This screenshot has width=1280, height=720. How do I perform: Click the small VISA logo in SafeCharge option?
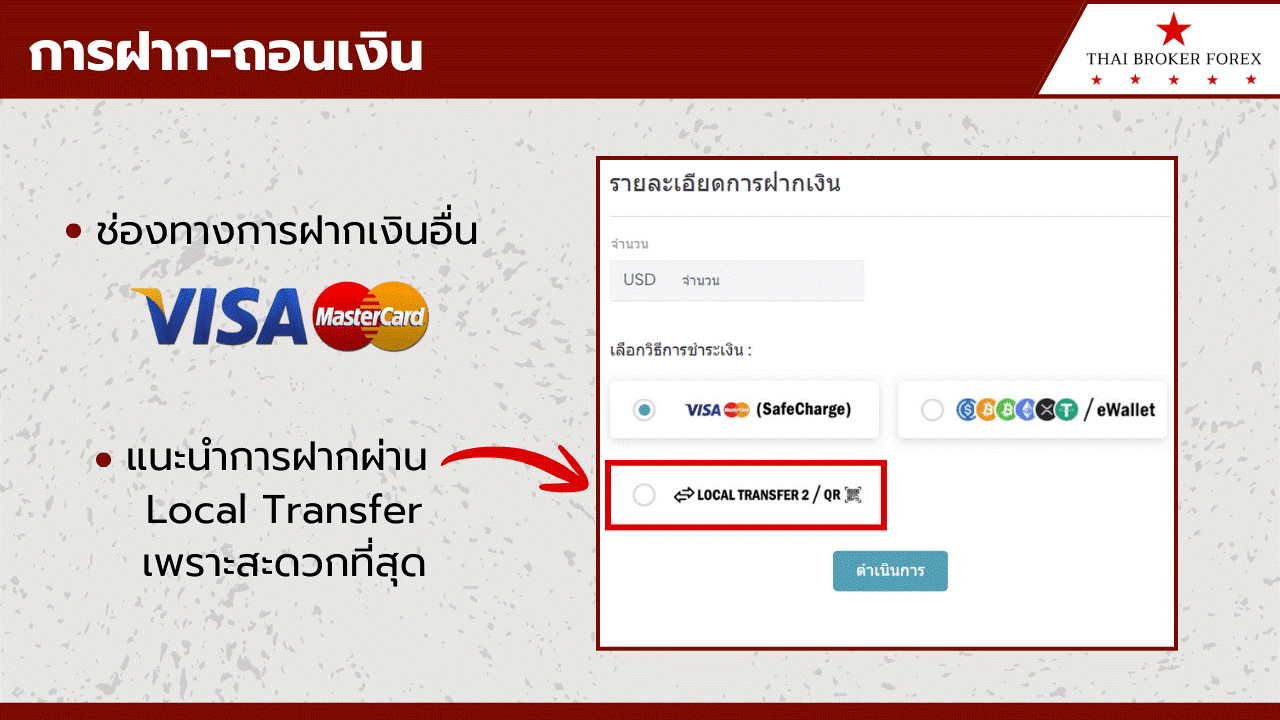point(703,410)
